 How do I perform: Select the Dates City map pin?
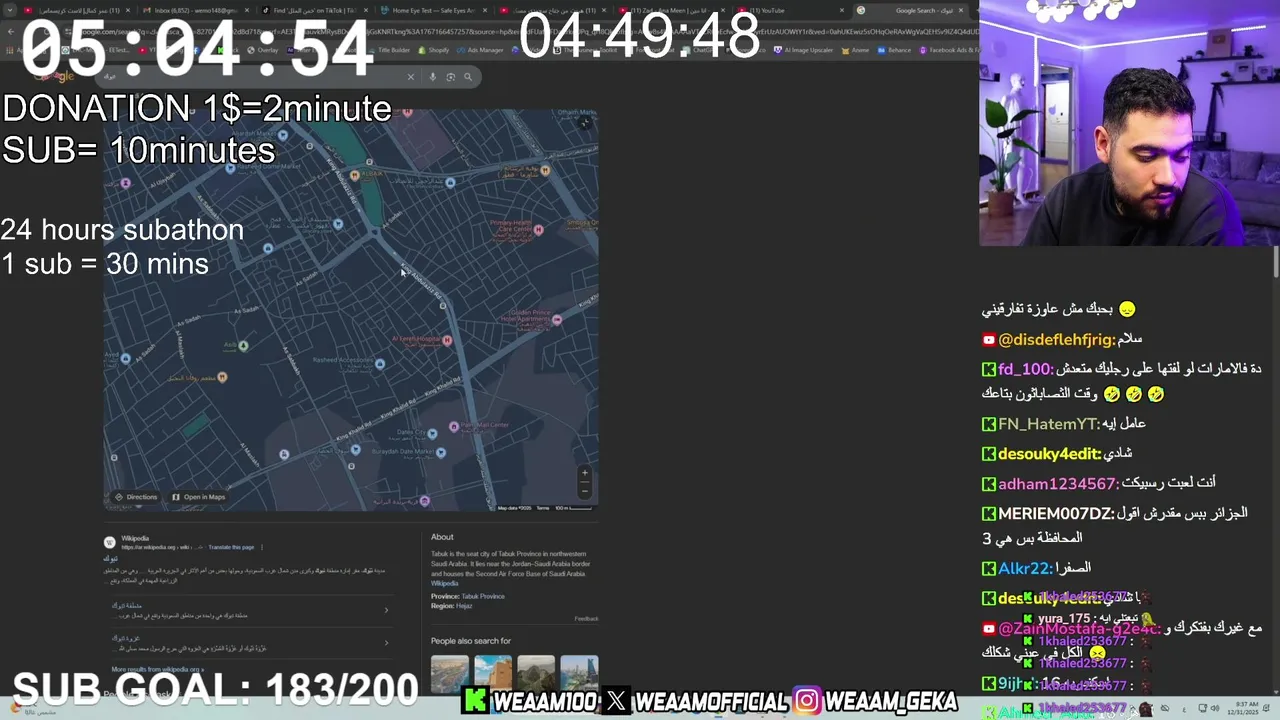(432, 434)
